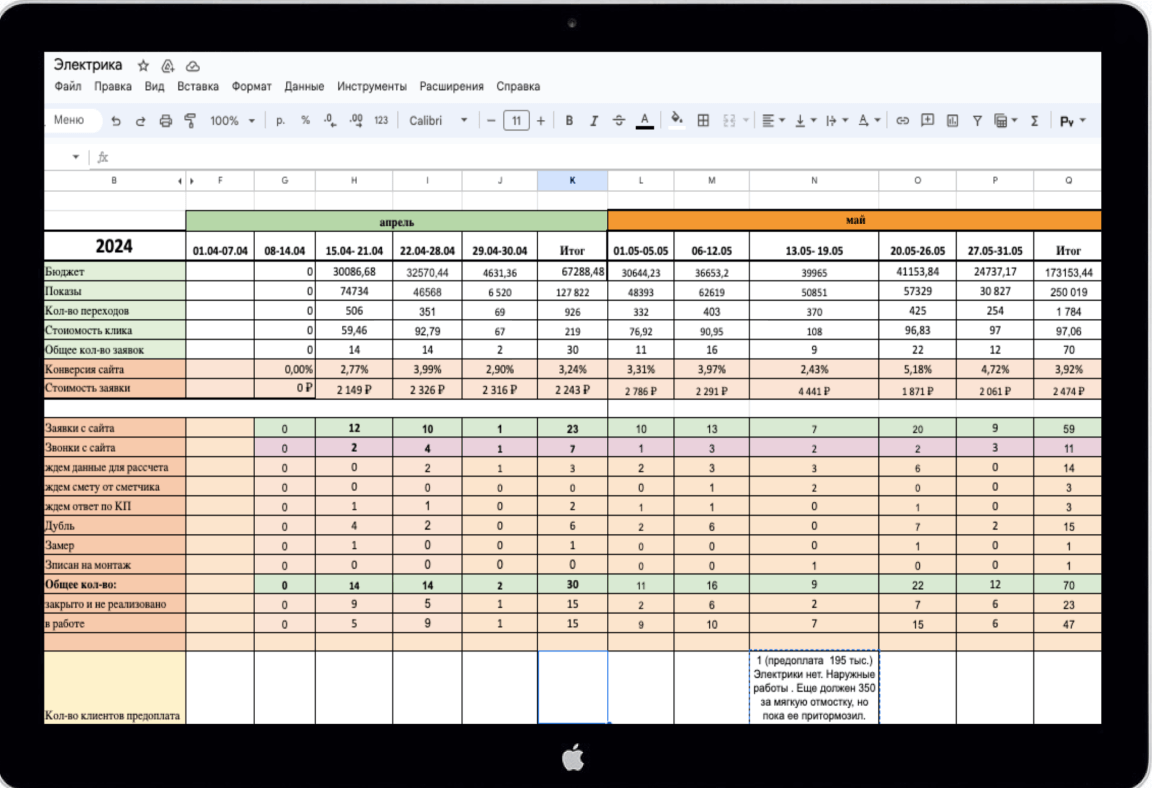Toggle italic formatting
The width and height of the screenshot is (1152, 788).
click(x=594, y=121)
